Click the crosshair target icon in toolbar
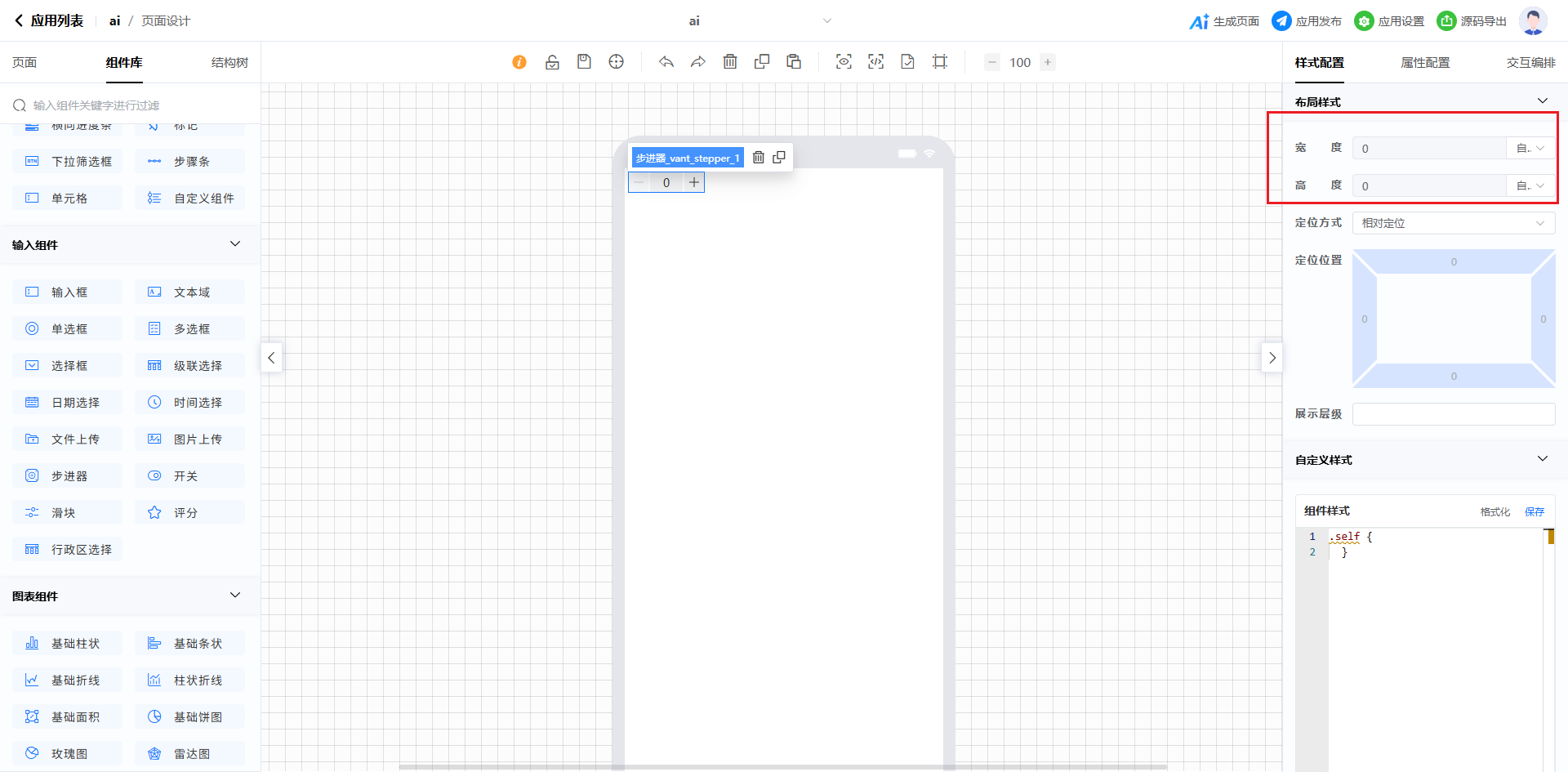Viewport: 1568px width, 772px height. (x=617, y=62)
